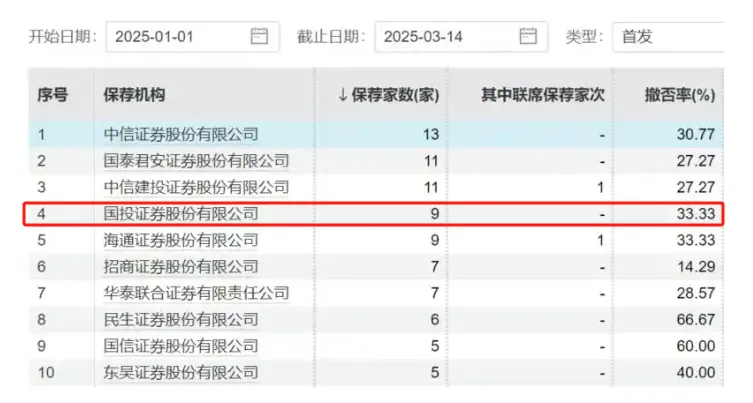
Task: Open 东吴证券股份有限公司 link
Action: pos(181,372)
